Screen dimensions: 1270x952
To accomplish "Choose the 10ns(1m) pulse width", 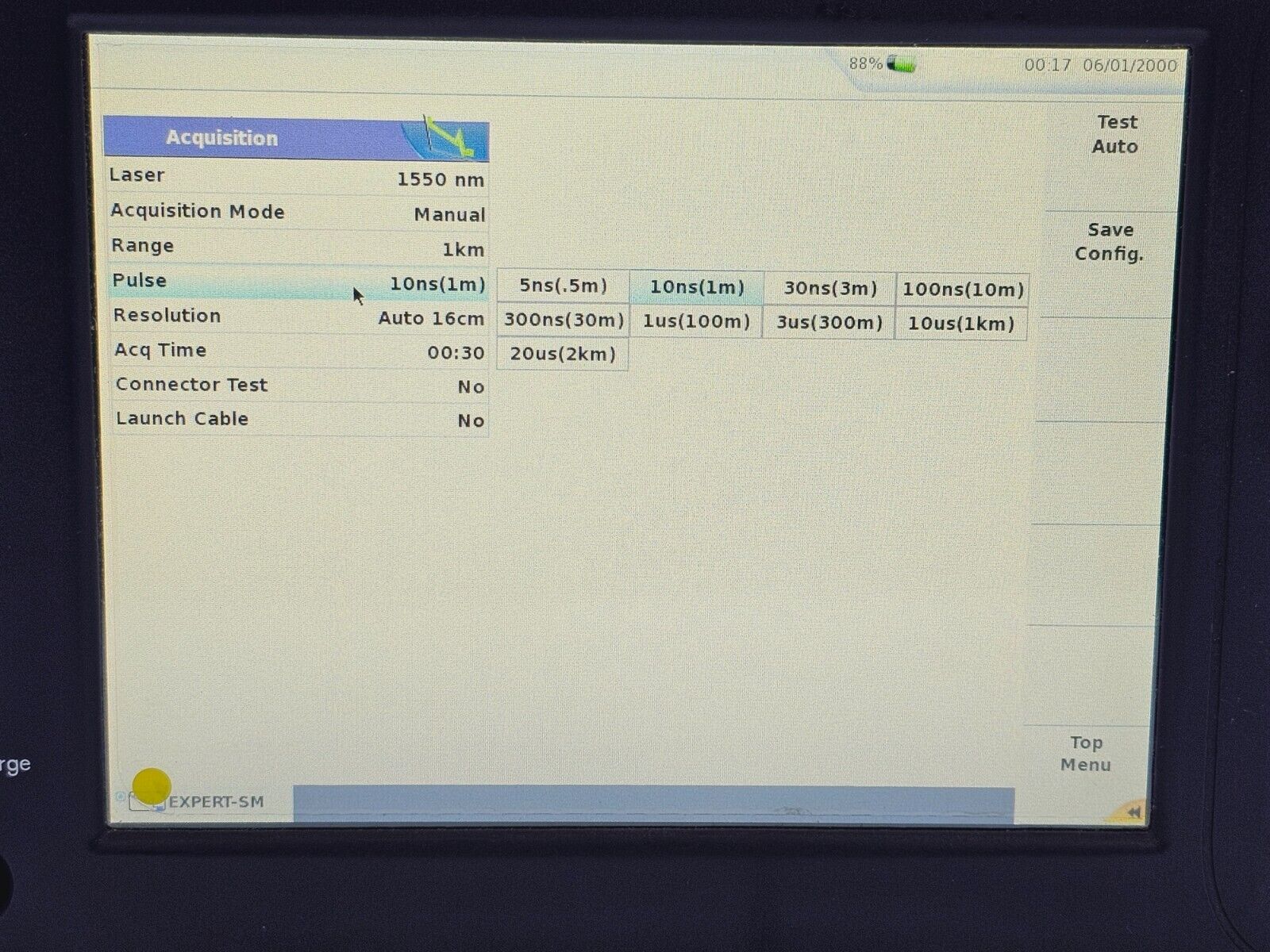I will coord(697,287).
